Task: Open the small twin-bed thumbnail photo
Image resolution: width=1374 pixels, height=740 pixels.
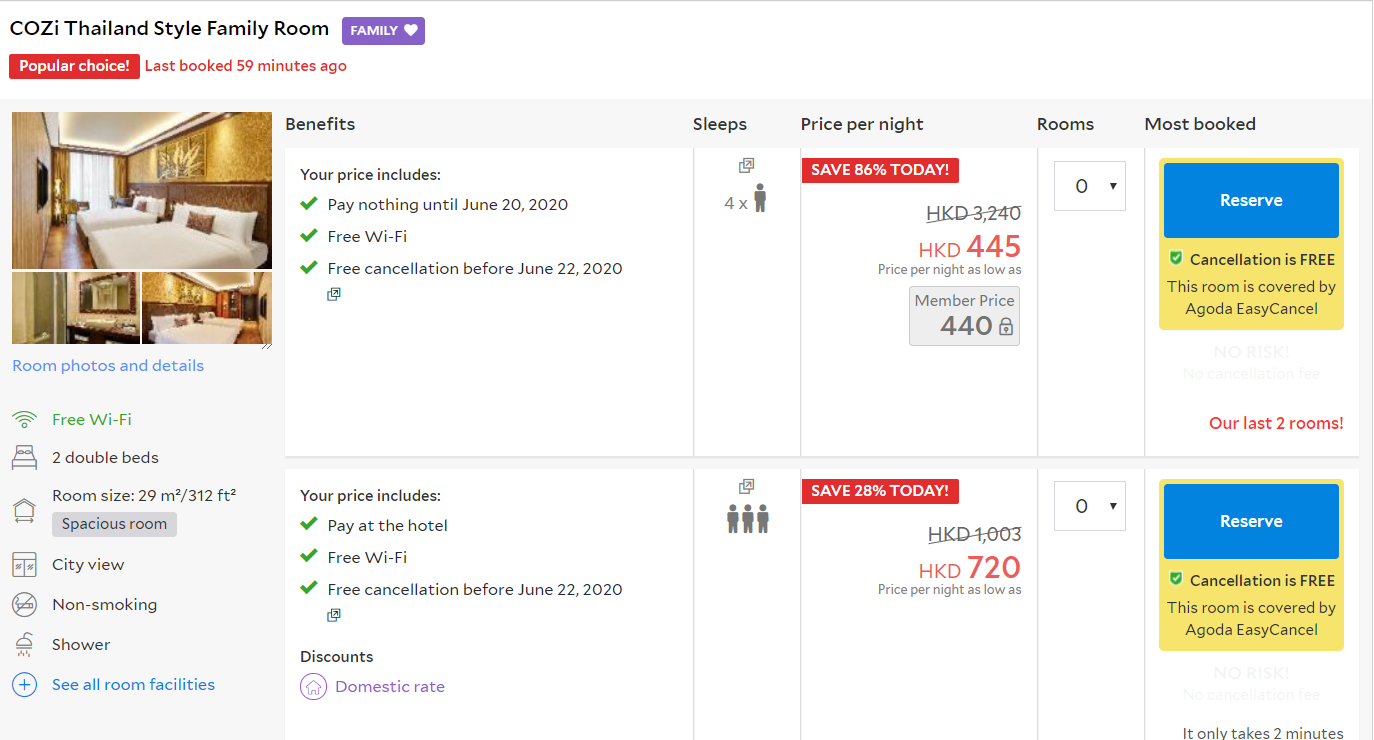Action: pyautogui.click(x=207, y=308)
